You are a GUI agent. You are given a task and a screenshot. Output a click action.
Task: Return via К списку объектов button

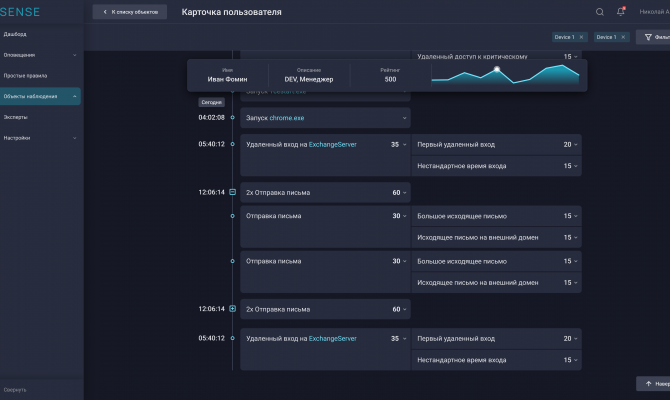click(129, 12)
